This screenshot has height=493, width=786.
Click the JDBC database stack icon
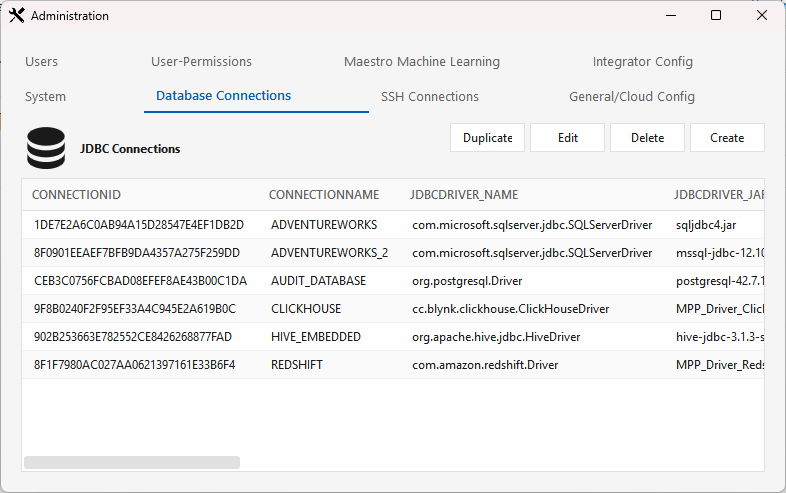coord(46,148)
